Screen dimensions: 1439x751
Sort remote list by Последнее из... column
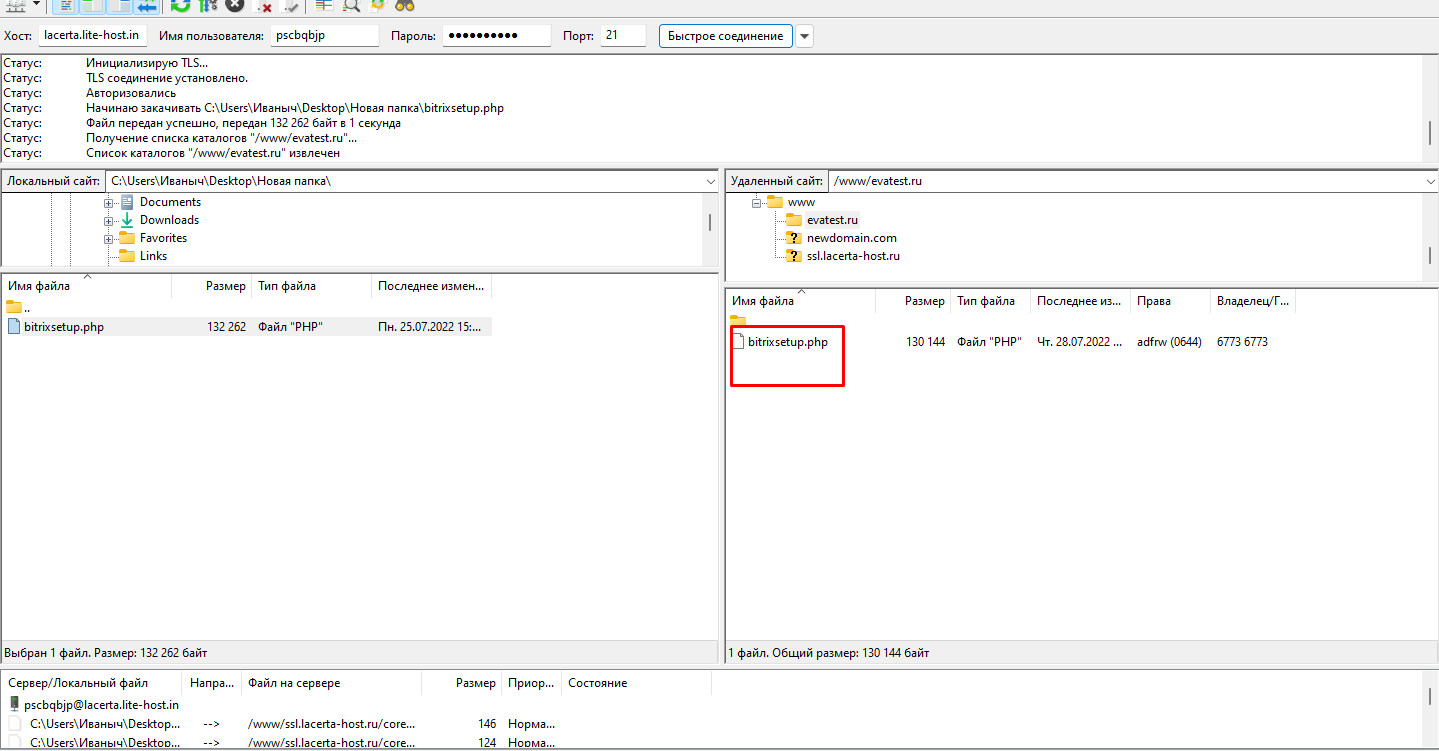pyautogui.click(x=1081, y=301)
